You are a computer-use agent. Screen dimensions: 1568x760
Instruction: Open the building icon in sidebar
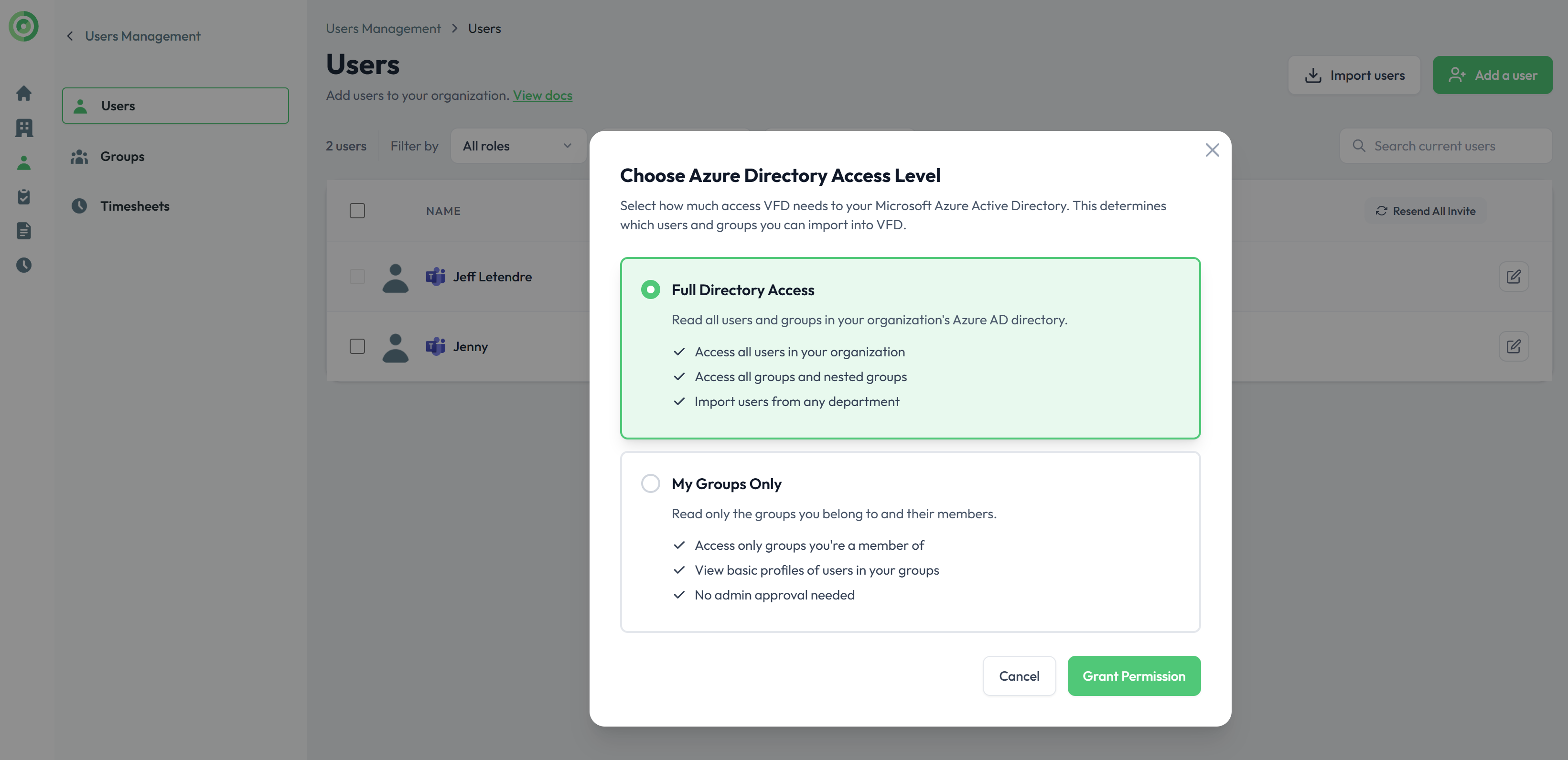pos(24,128)
